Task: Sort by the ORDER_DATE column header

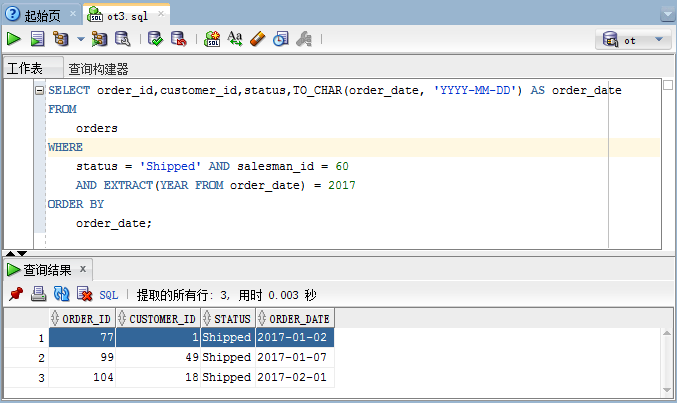Action: click(295, 318)
